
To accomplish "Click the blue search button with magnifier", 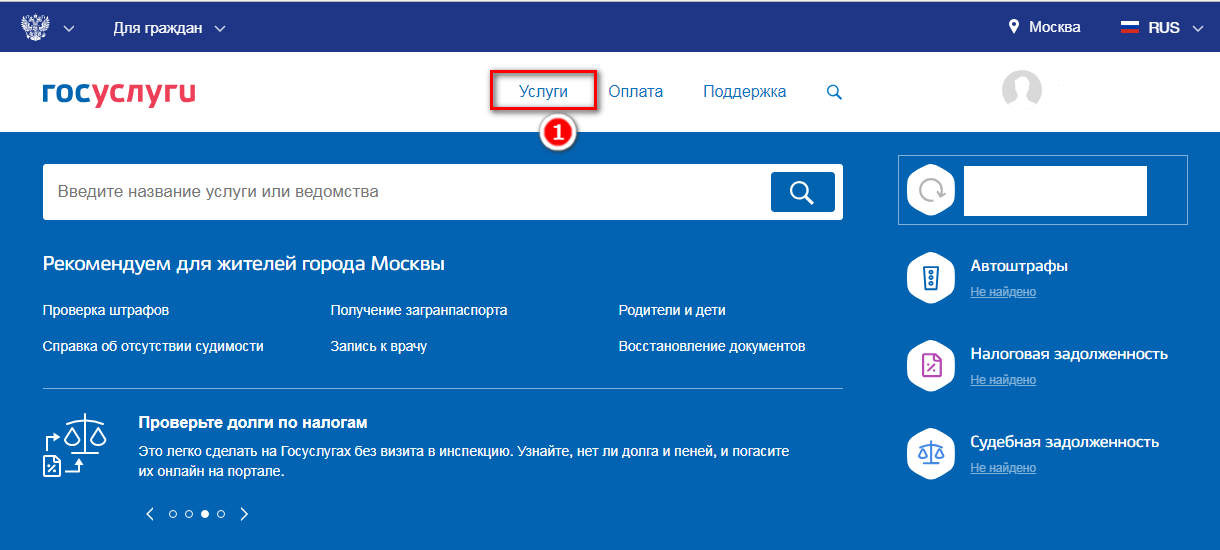I will click(802, 192).
